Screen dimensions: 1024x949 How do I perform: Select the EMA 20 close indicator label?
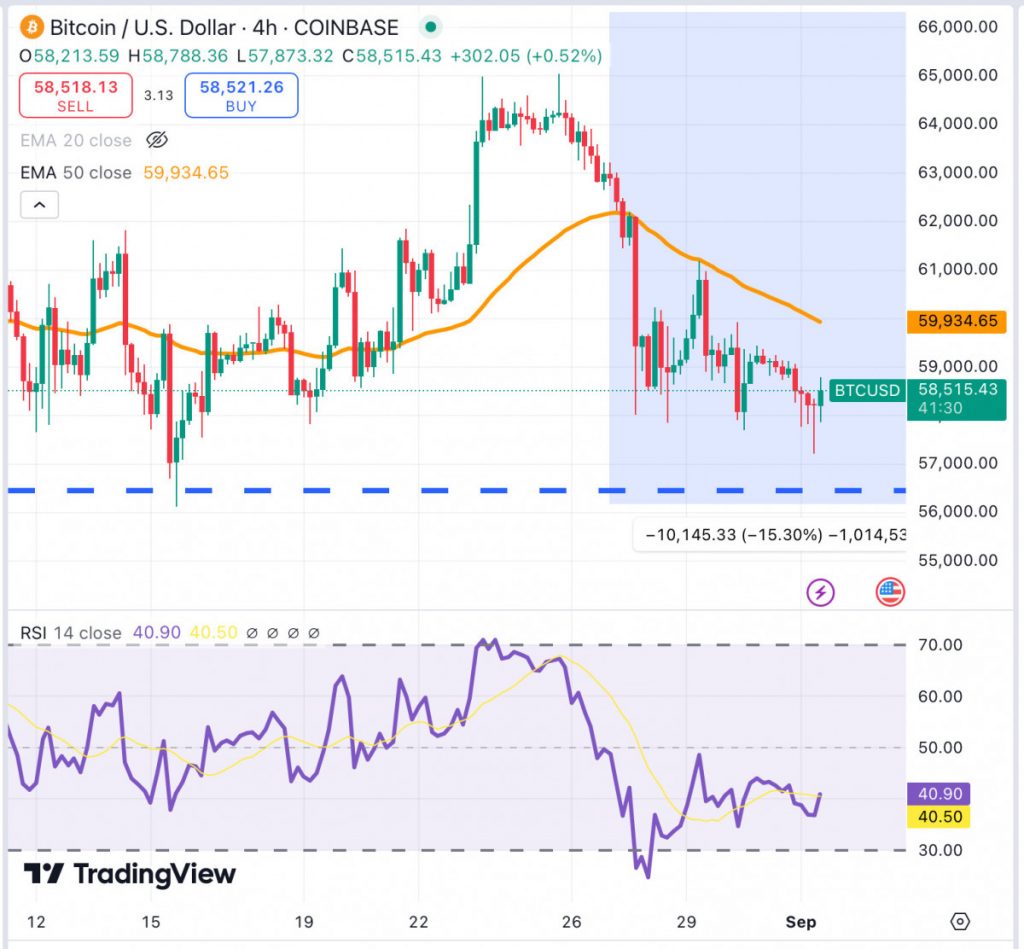click(x=76, y=140)
